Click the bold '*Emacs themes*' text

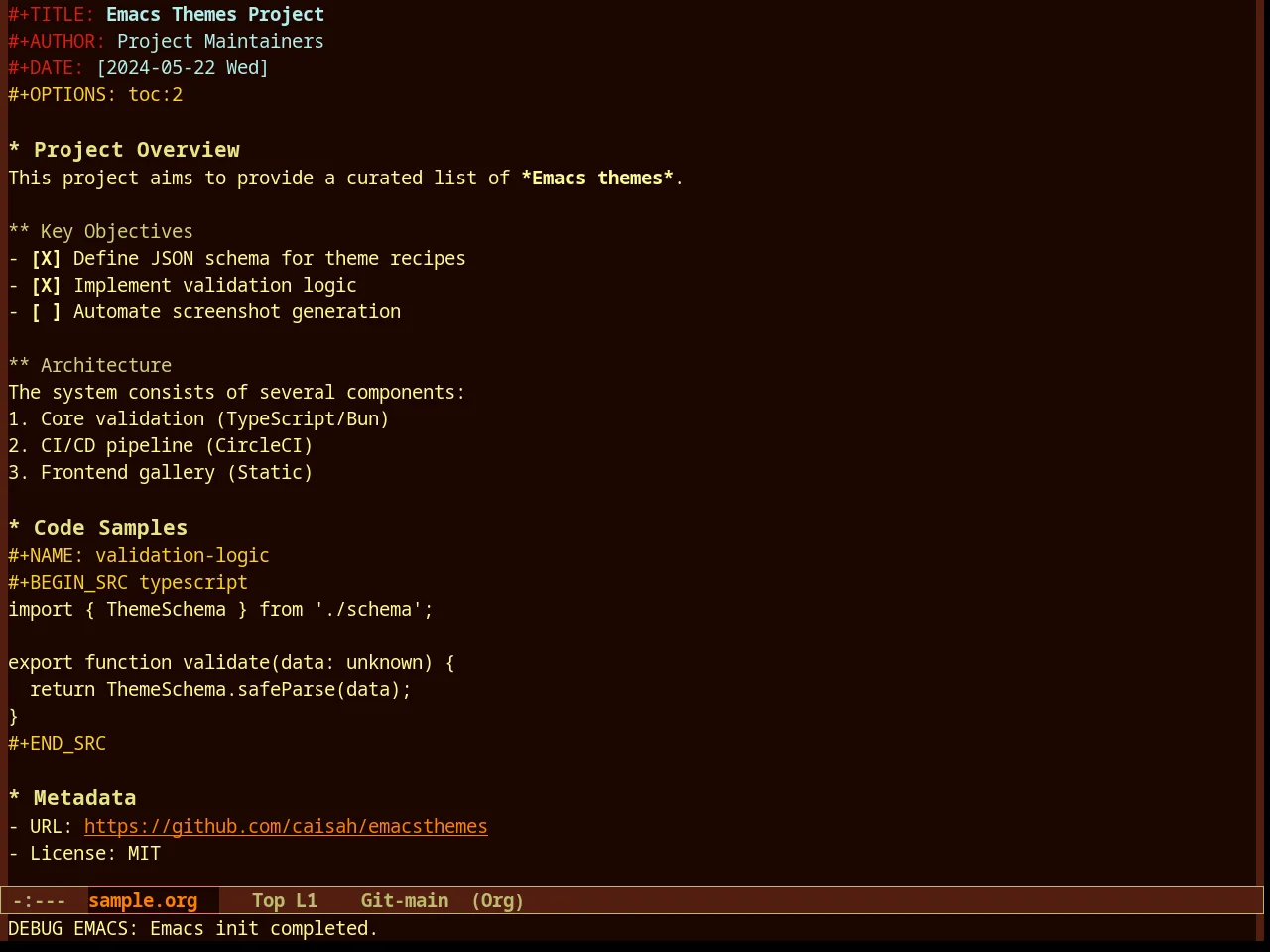[x=597, y=178]
